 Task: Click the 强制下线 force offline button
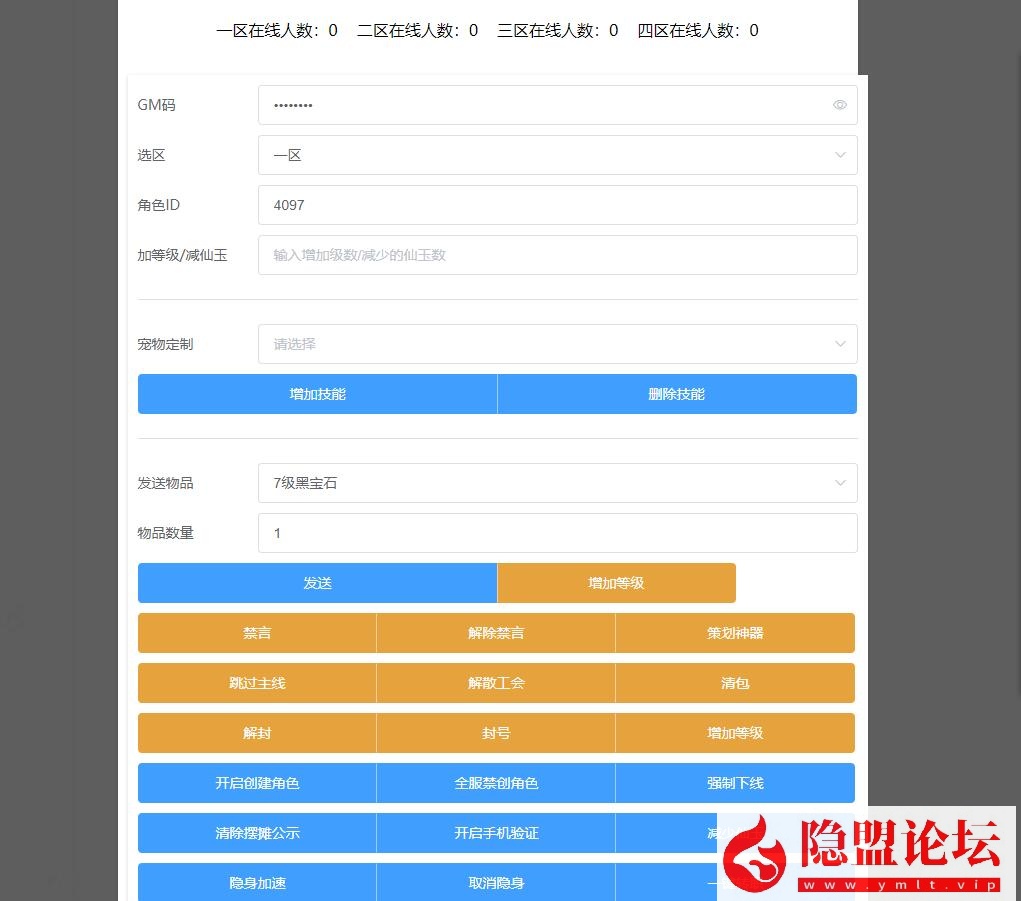[734, 783]
